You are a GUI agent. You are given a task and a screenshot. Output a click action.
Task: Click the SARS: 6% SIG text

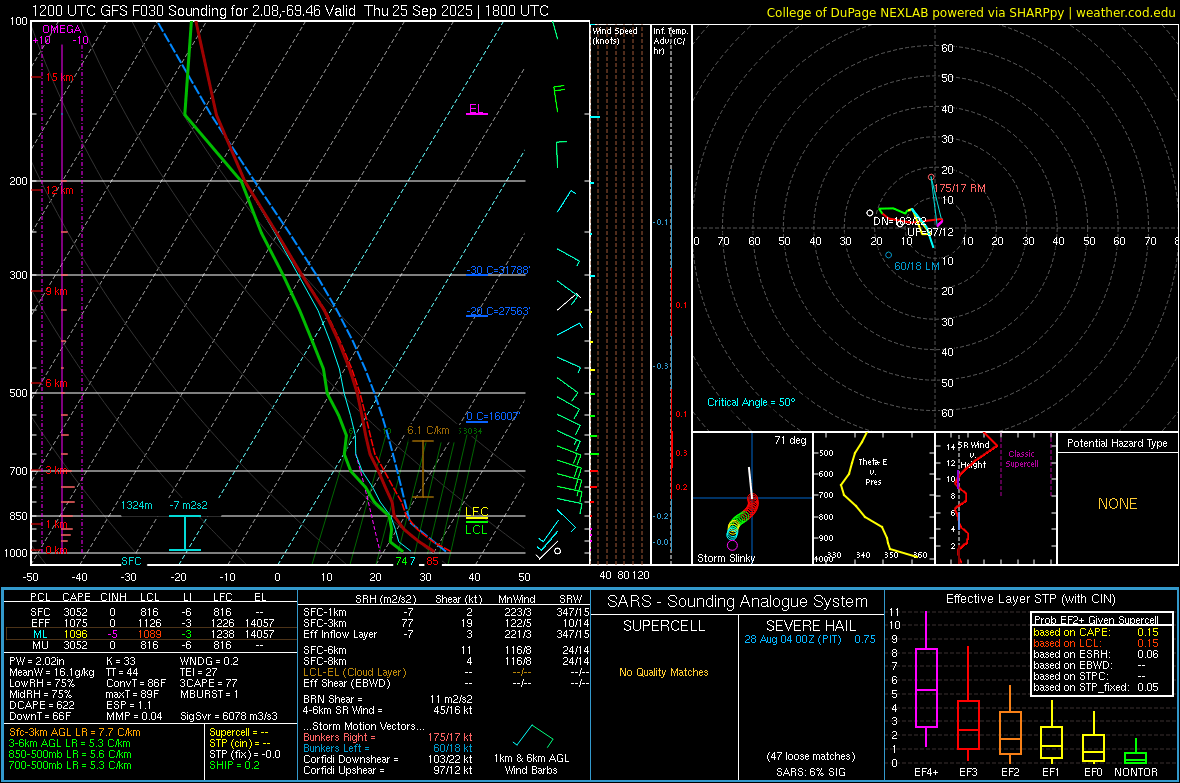810,772
